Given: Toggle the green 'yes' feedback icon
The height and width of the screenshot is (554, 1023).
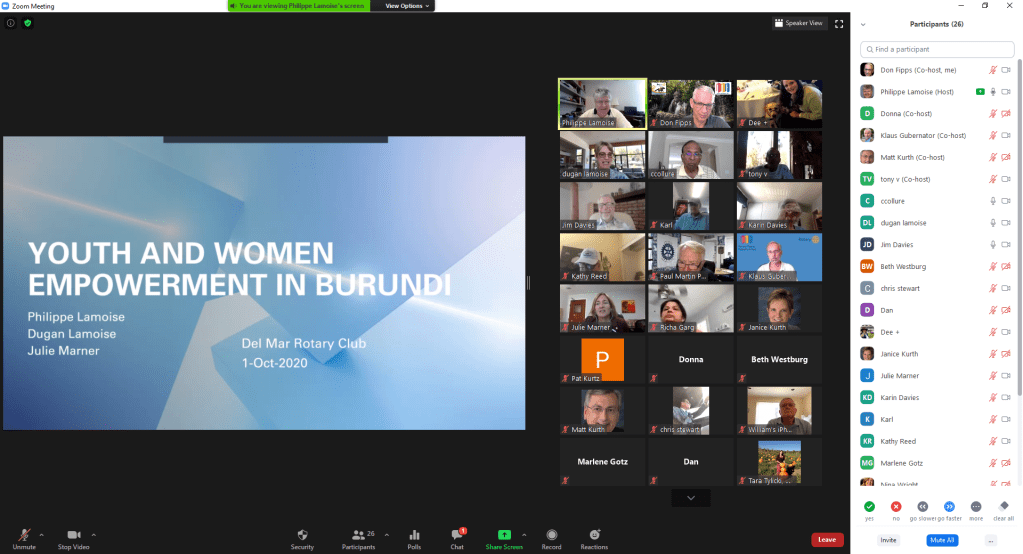Looking at the screenshot, I should tap(869, 507).
